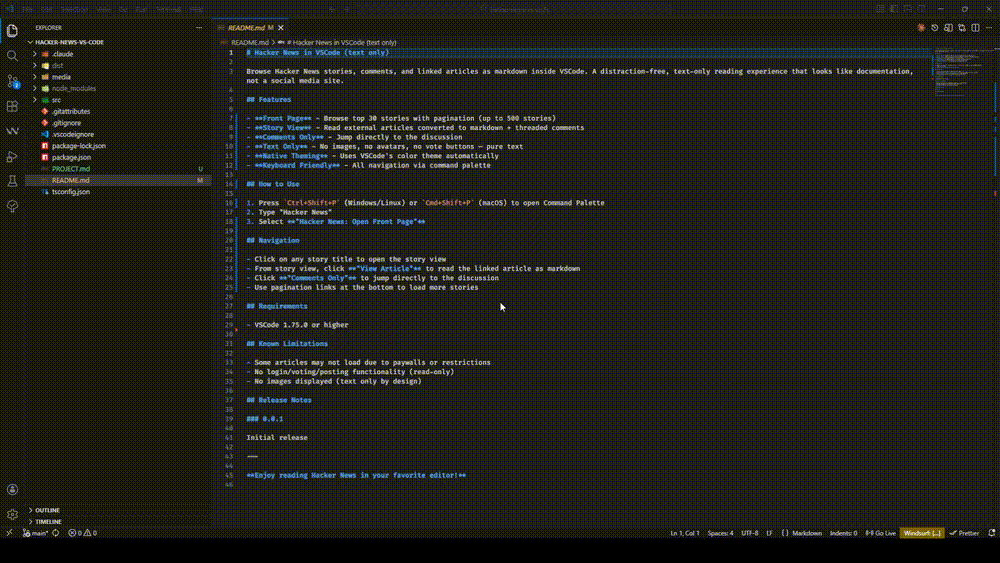Open the .gitignore file
The height and width of the screenshot is (563, 1000).
[118, 123]
